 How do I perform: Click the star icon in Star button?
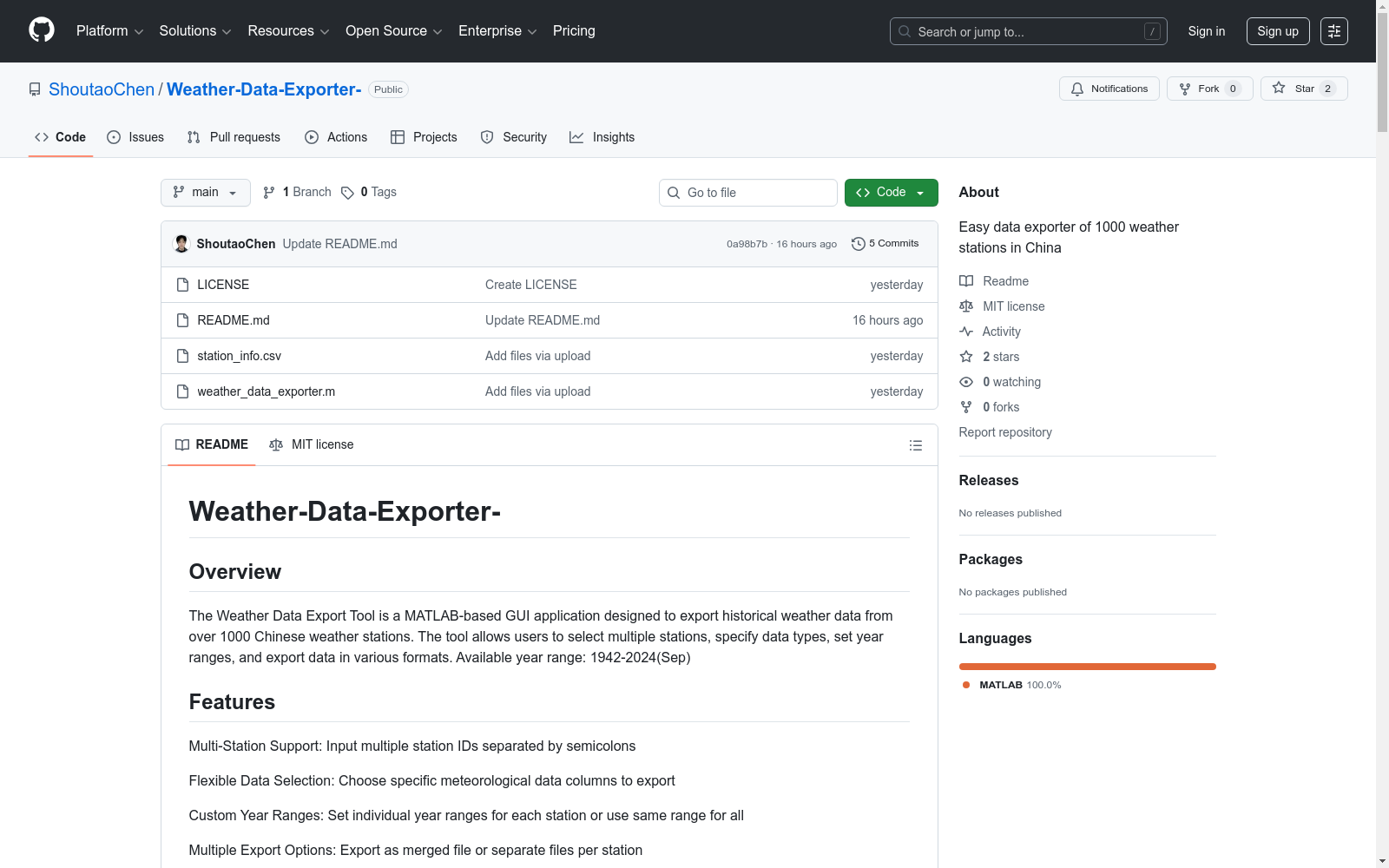click(1279, 89)
